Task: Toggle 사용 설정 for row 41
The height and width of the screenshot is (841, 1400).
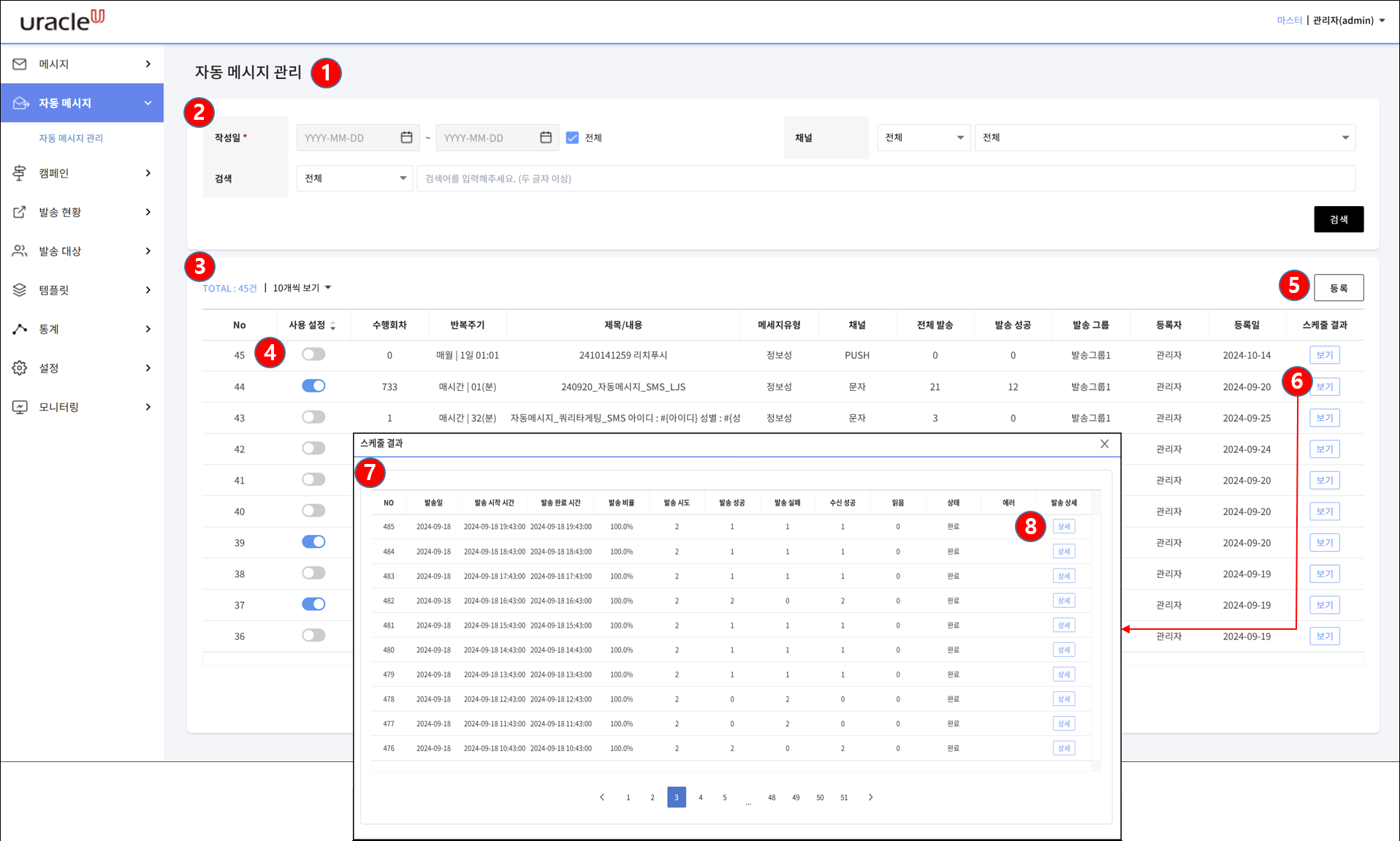Action: point(313,479)
